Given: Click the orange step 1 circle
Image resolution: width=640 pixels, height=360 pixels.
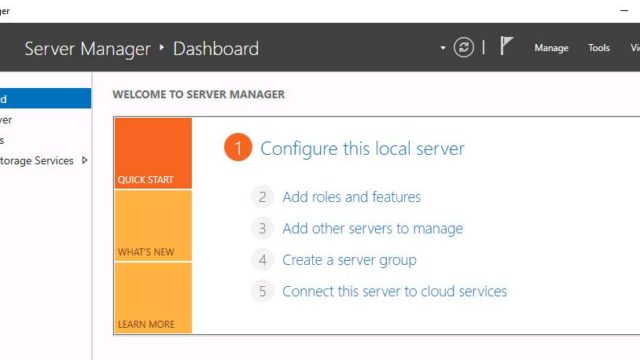Looking at the screenshot, I should (x=238, y=147).
